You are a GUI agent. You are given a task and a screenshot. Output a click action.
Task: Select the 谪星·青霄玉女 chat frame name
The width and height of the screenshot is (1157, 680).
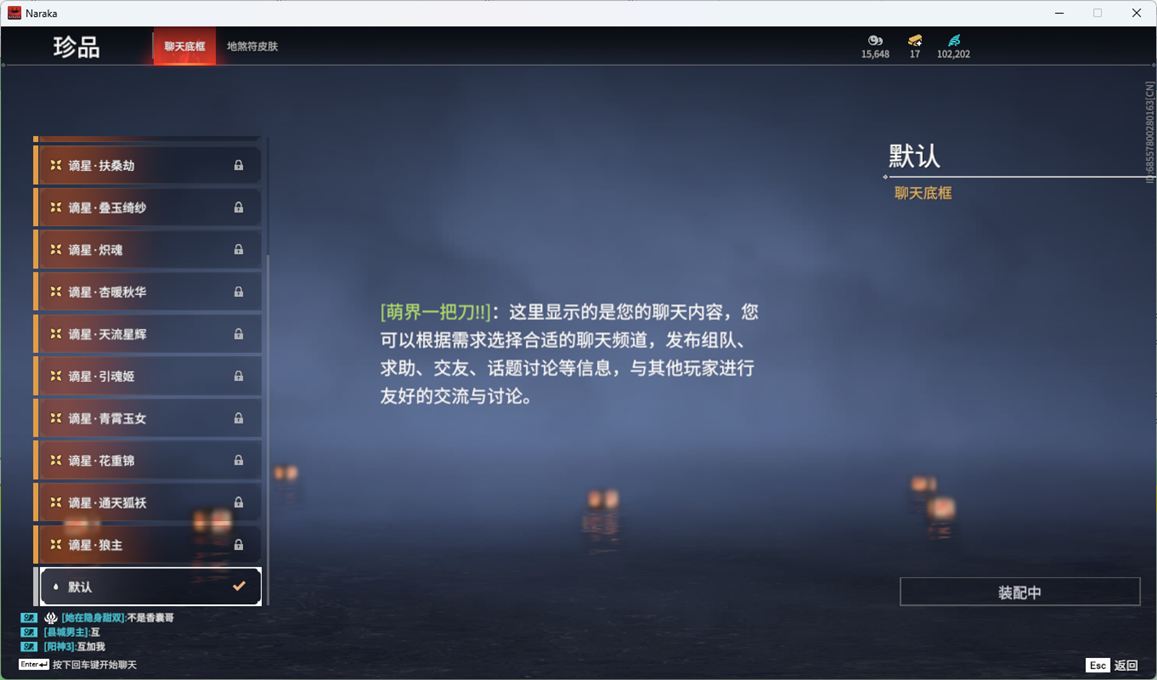point(107,417)
